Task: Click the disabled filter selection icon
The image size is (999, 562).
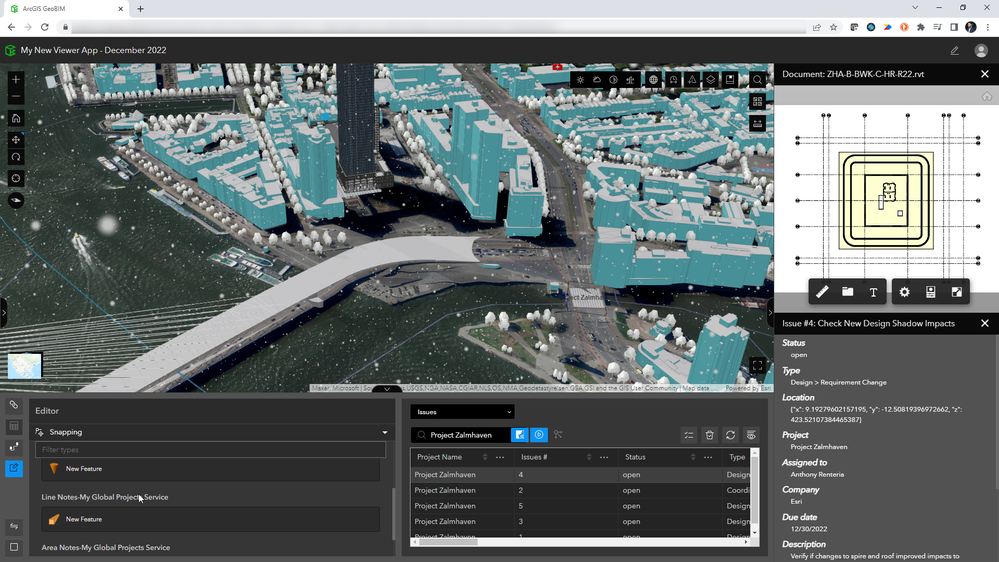Action: pos(558,435)
